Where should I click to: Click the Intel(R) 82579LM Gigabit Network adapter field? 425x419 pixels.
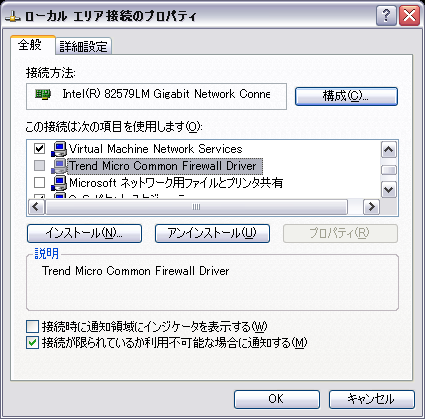pos(156,96)
